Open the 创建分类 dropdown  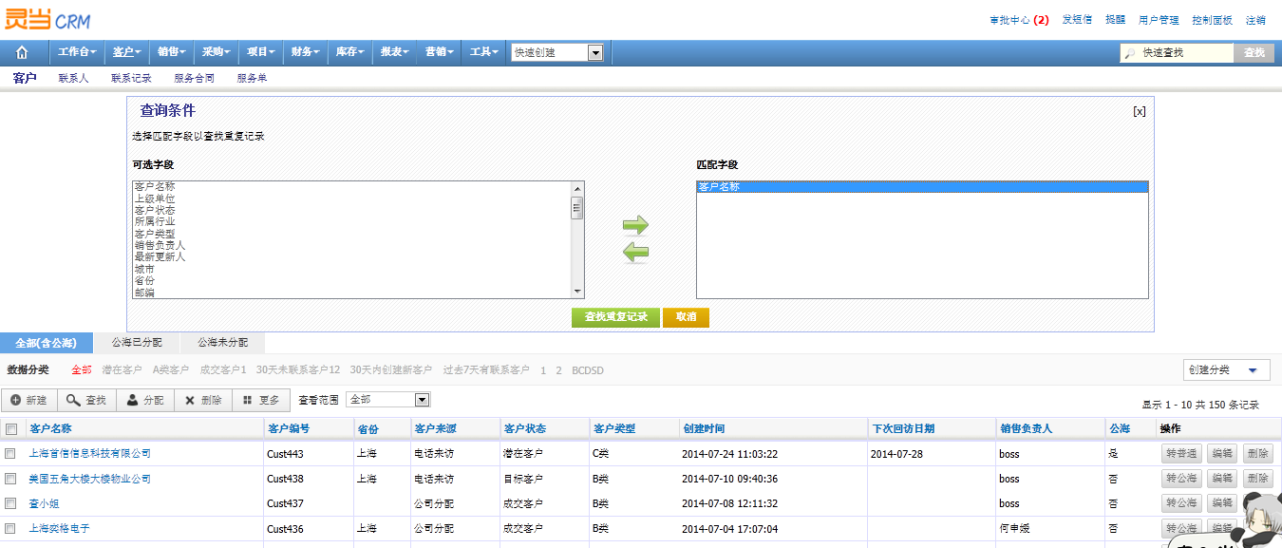(x=1226, y=370)
